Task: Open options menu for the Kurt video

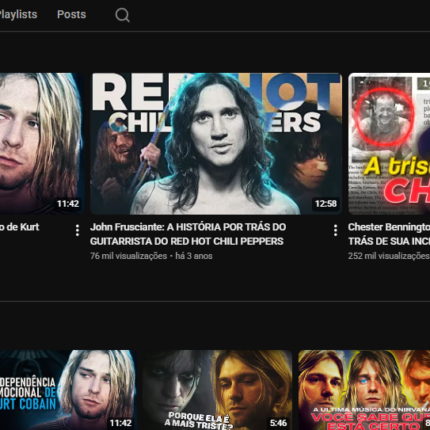Action: pyautogui.click(x=77, y=230)
